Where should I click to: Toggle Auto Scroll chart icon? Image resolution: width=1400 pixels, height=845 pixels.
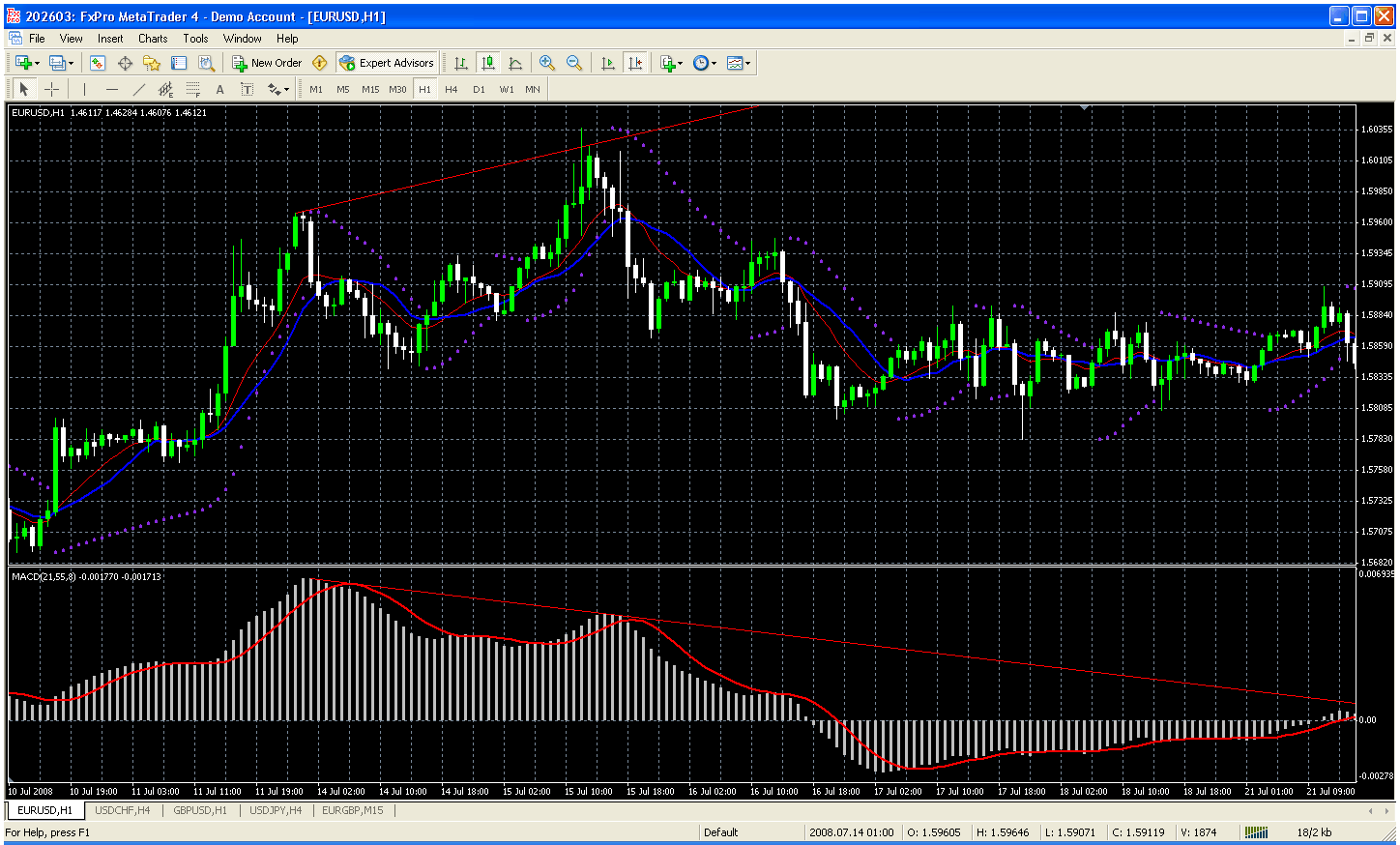click(x=608, y=63)
